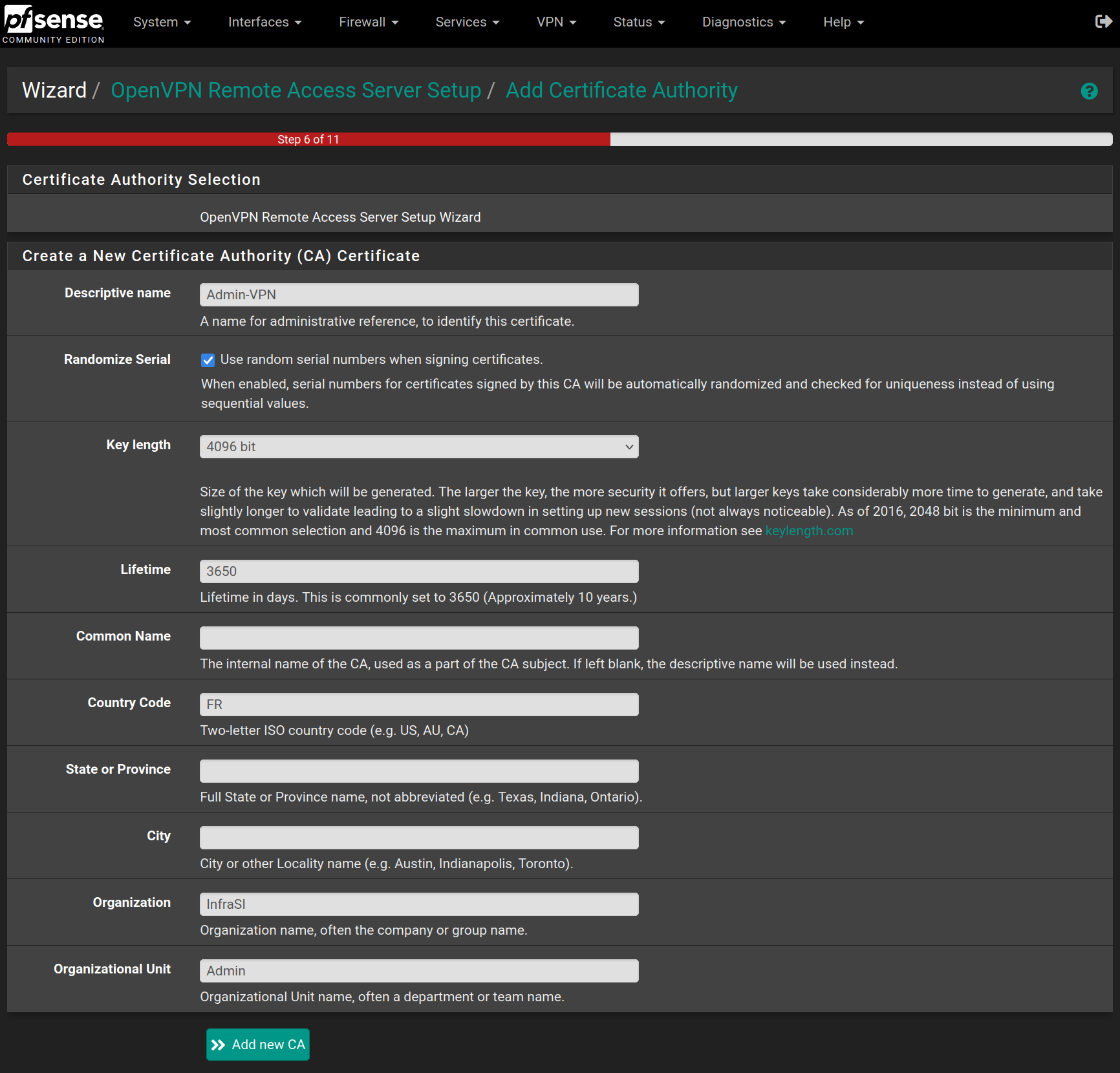Open the Diagnostics menu
Image resolution: width=1120 pixels, height=1073 pixels.
(744, 22)
